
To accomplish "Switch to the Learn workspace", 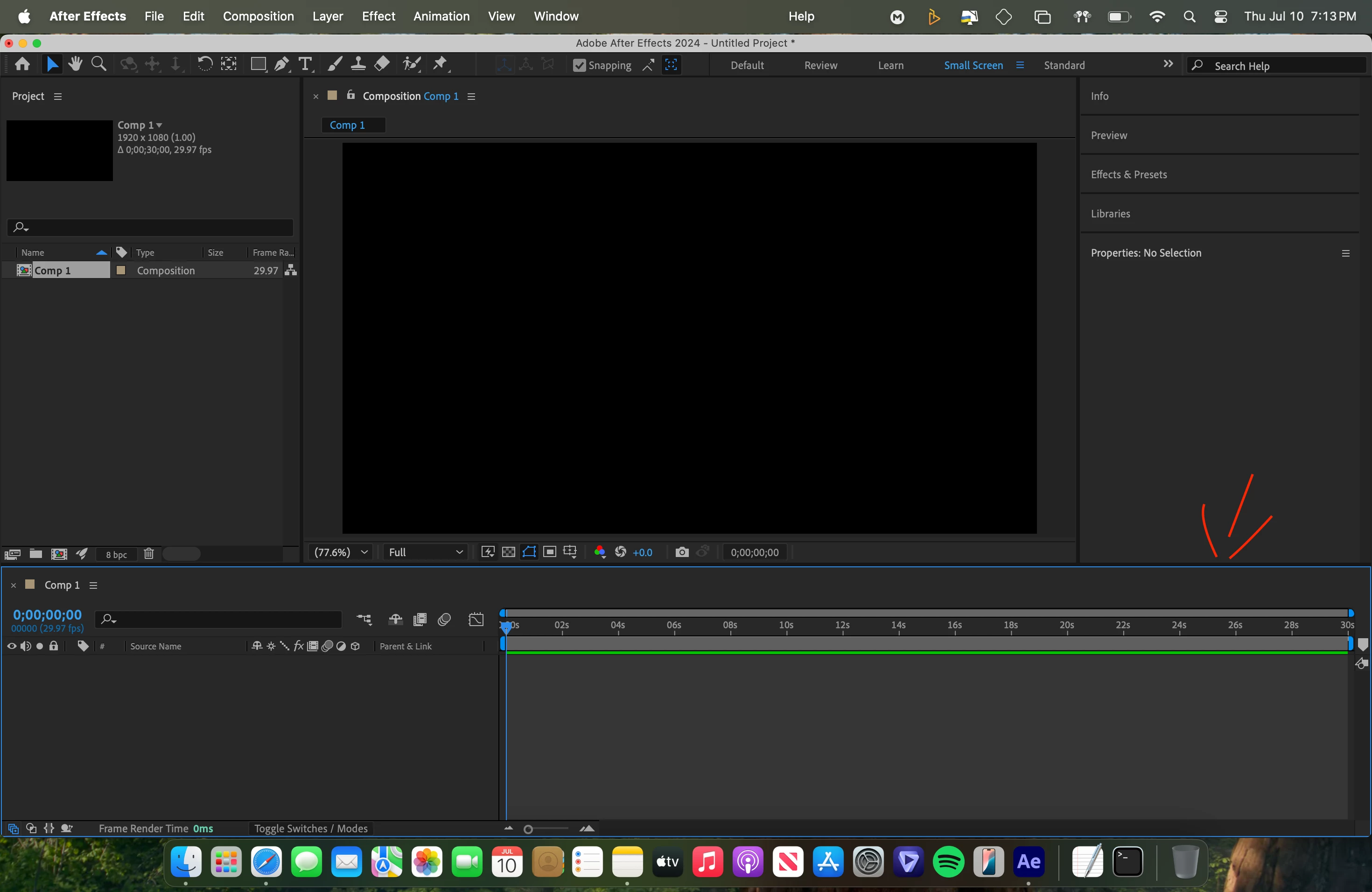I will 891,65.
